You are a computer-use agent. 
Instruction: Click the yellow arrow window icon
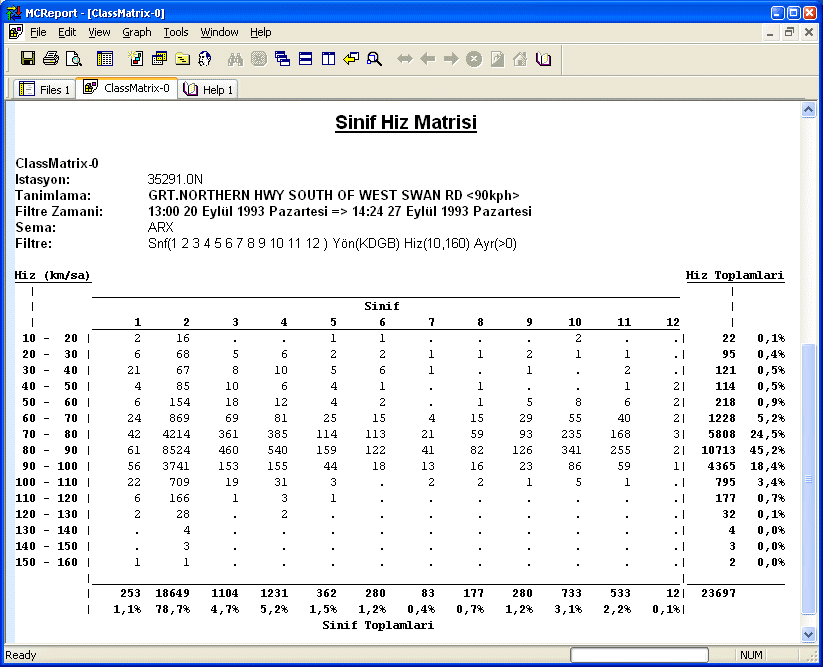click(x=351, y=58)
